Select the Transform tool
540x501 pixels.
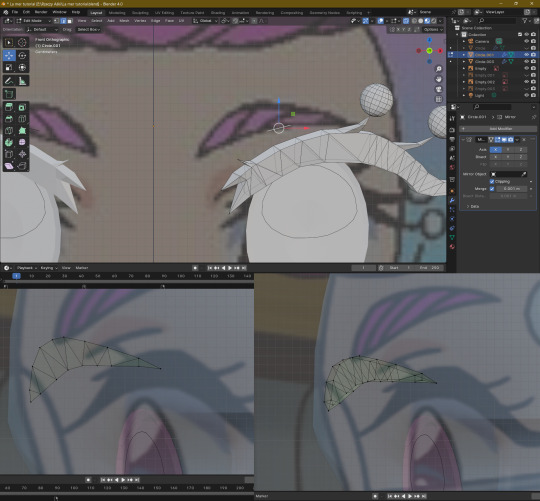22,67
